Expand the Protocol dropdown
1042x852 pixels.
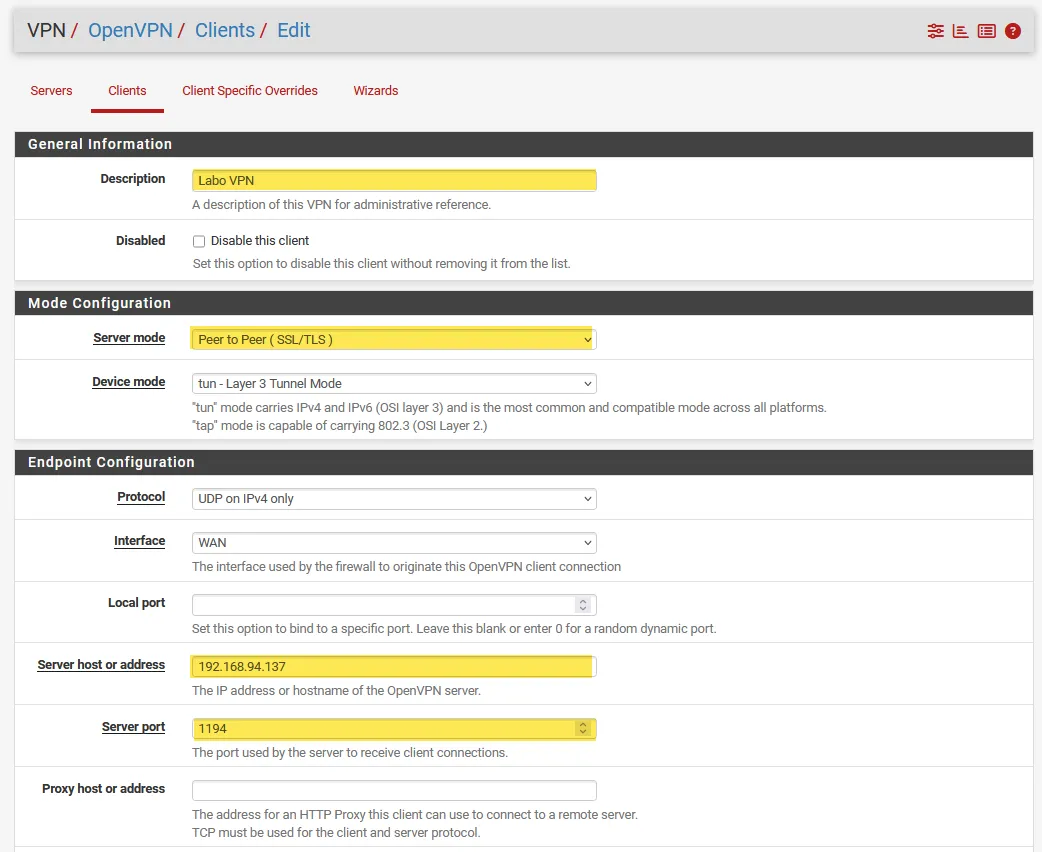coord(394,499)
